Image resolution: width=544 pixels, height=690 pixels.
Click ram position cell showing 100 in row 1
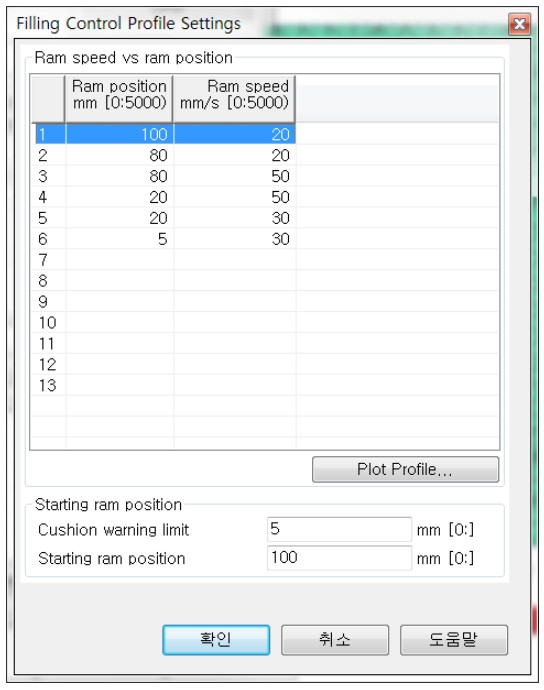tap(119, 134)
